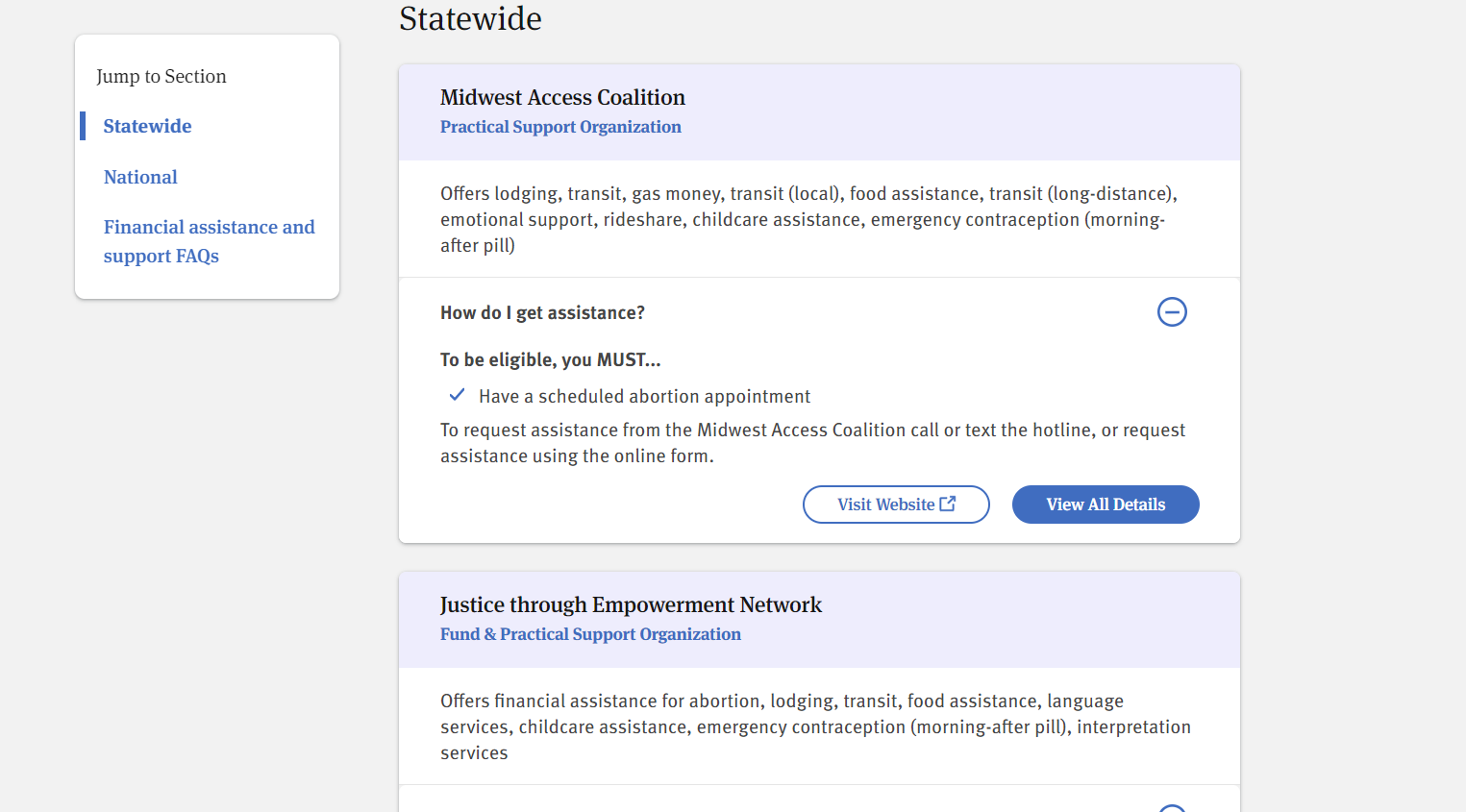Toggle the "How do I get assistance?" heading closed
This screenshot has width=1466, height=812.
tap(542, 312)
